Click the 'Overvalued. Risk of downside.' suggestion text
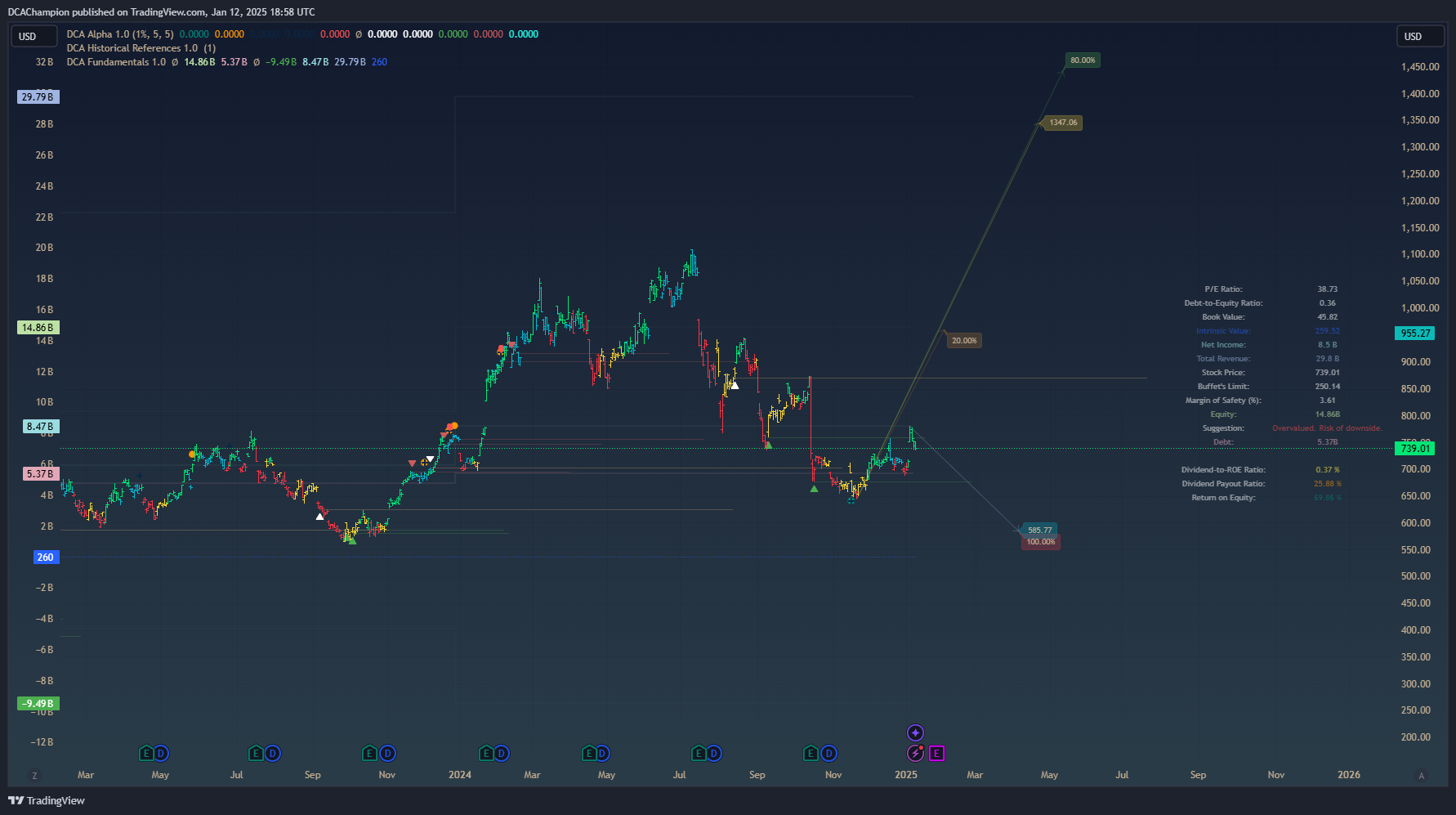Screen dimensions: 1456x815 tap(1327, 428)
